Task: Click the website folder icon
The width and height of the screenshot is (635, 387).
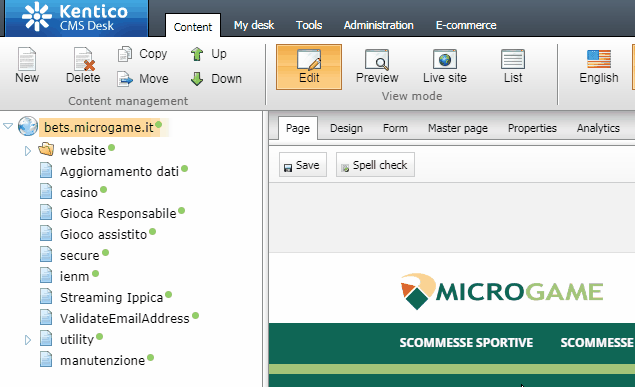Action: tap(46, 149)
